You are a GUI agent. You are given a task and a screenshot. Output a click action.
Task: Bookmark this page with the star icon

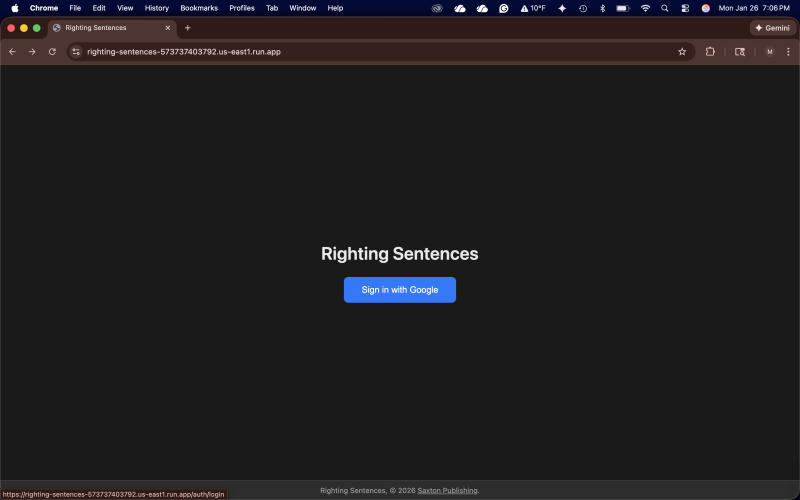682,52
